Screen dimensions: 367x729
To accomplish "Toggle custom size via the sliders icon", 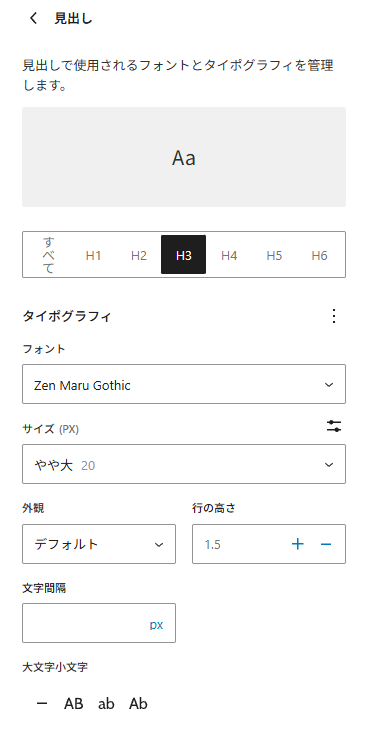I will pos(334,426).
